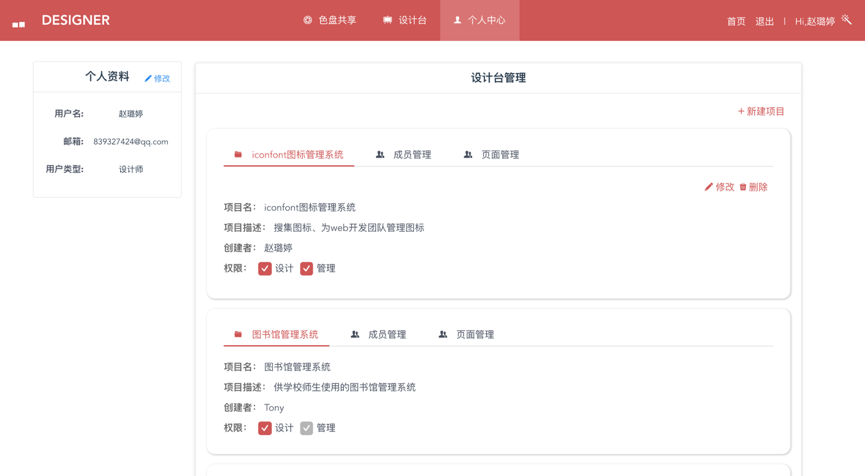
Task: Click + 新建项目 to create a project
Action: click(x=761, y=111)
